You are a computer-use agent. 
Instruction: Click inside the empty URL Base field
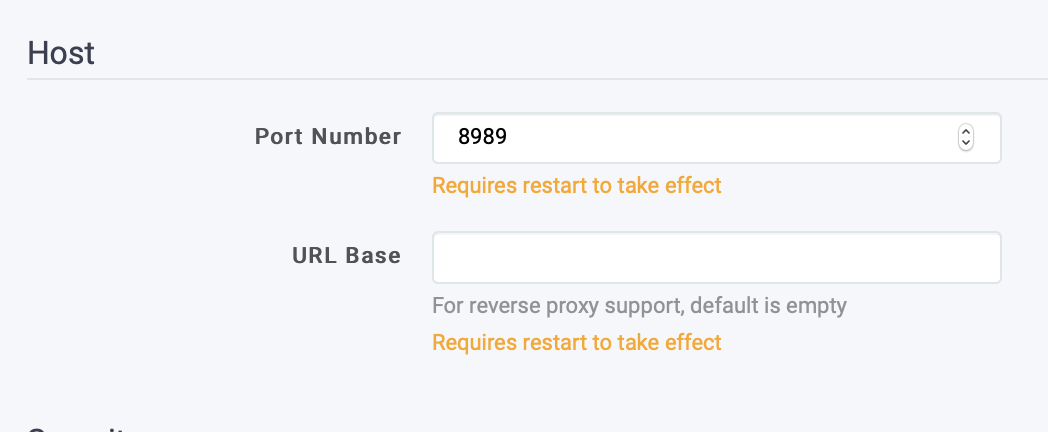(x=716, y=258)
